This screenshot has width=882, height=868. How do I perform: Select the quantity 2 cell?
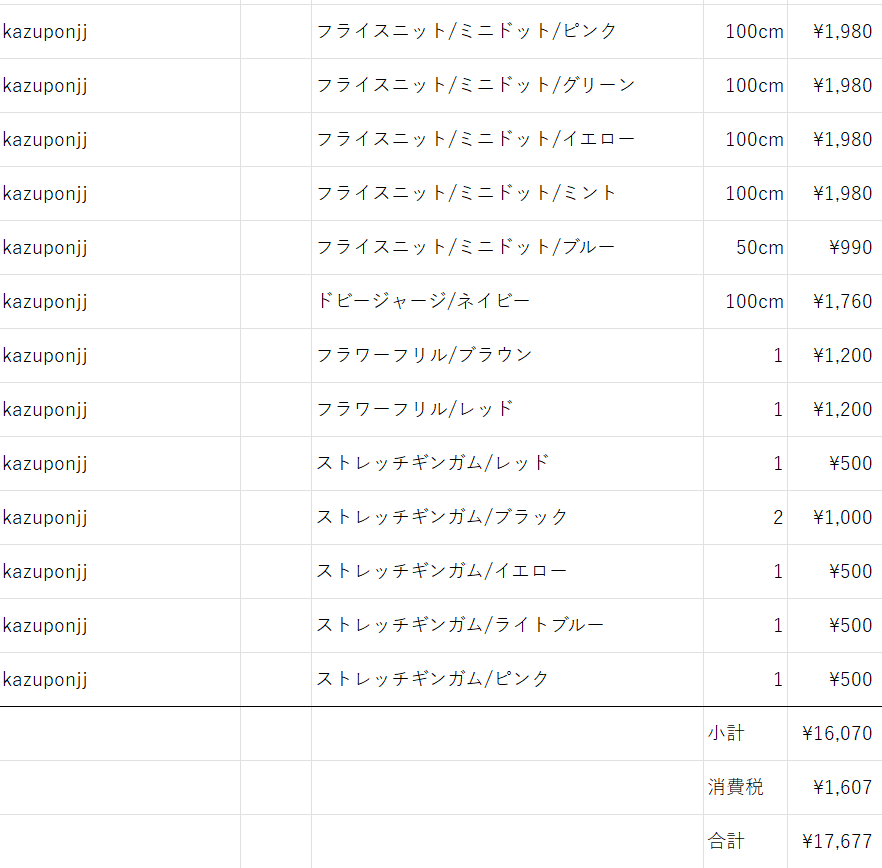click(745, 518)
